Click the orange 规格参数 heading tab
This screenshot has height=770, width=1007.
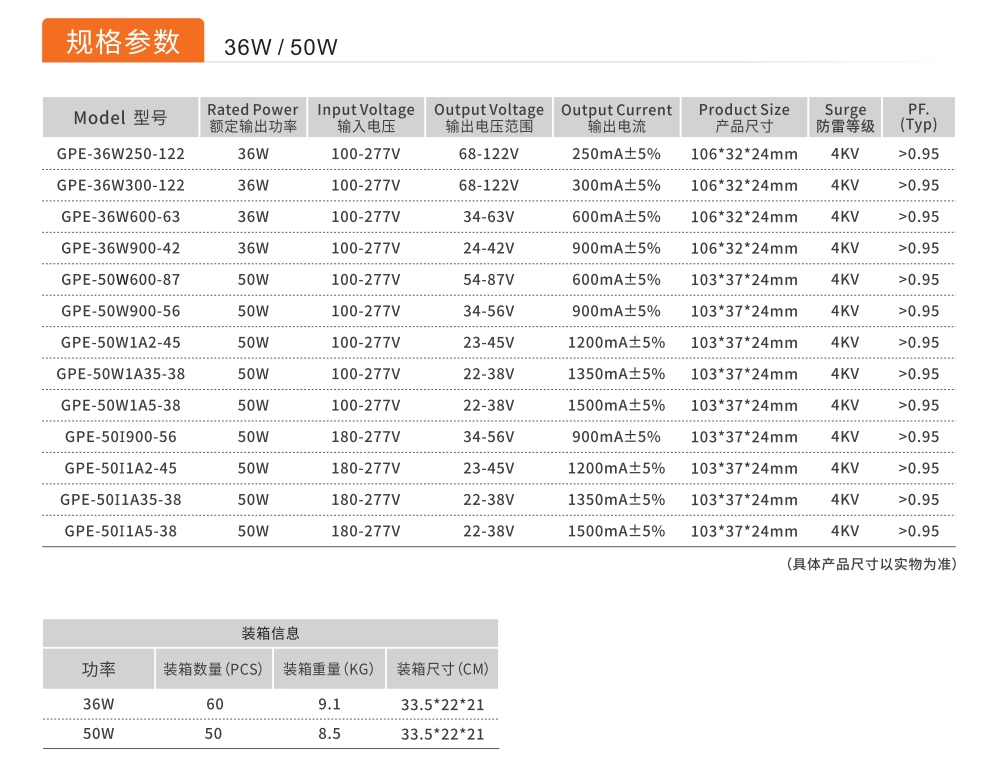122,41
